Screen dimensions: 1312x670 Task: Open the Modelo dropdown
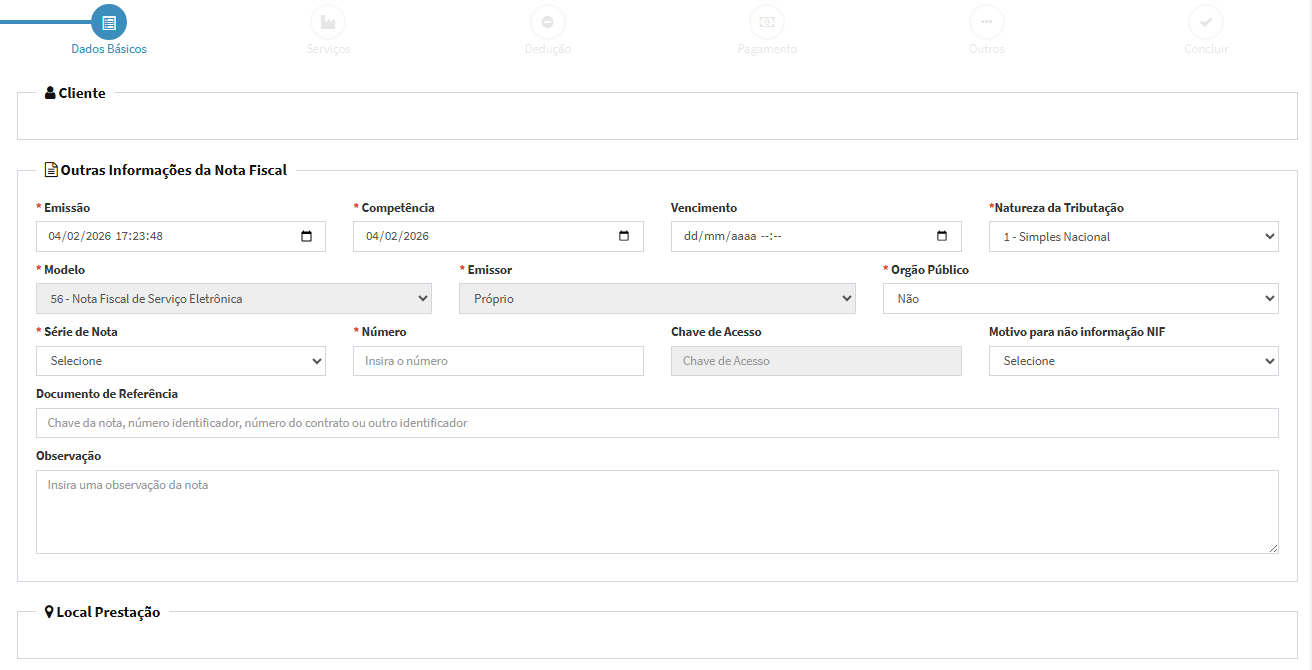pyautogui.click(x=234, y=299)
